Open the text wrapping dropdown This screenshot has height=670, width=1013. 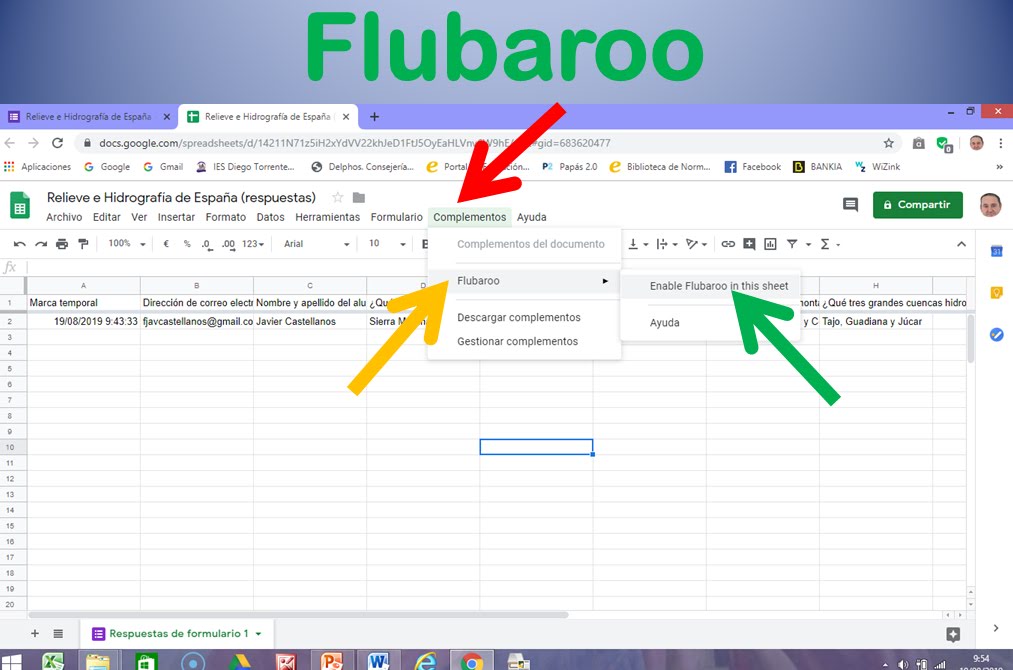point(667,244)
